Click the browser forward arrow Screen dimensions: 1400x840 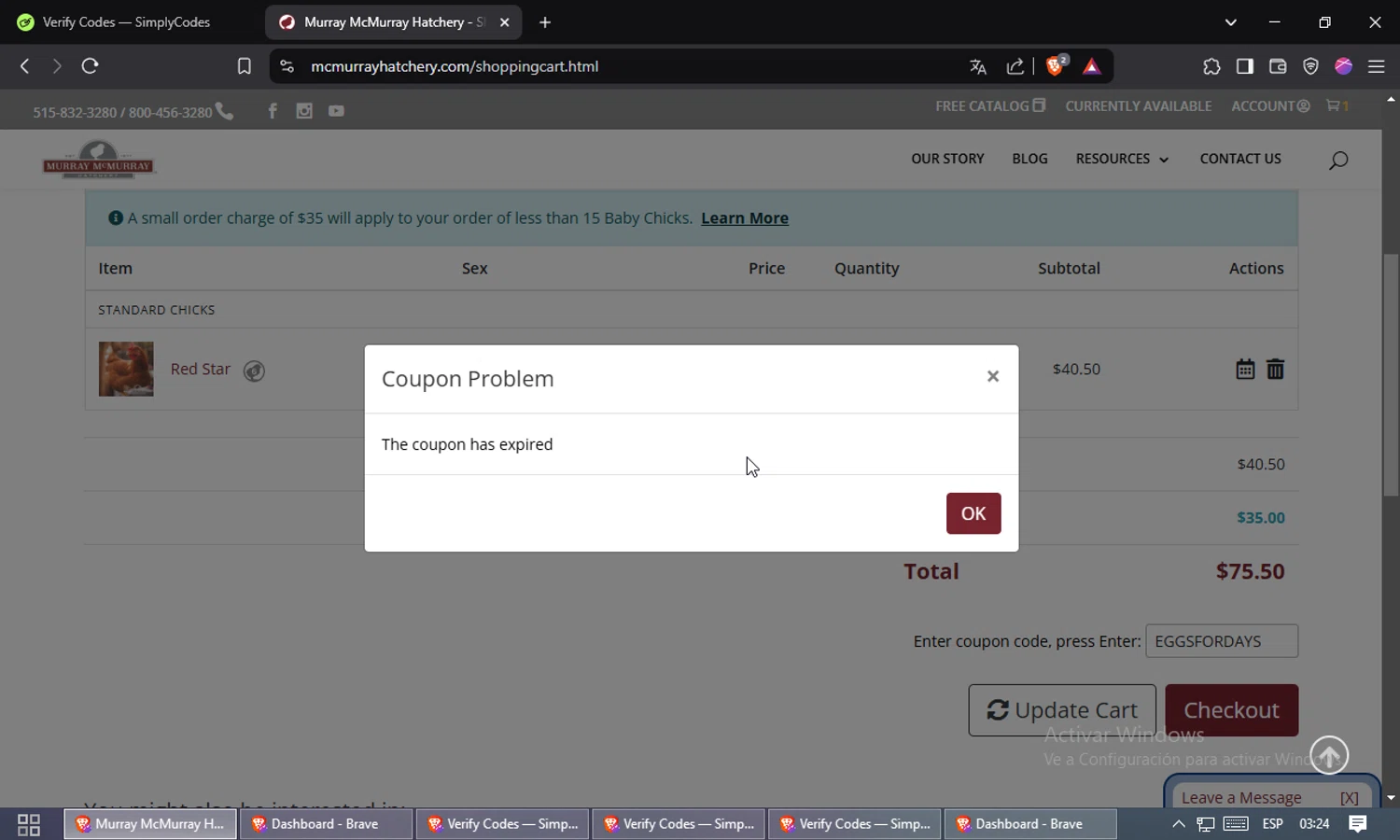[x=57, y=66]
